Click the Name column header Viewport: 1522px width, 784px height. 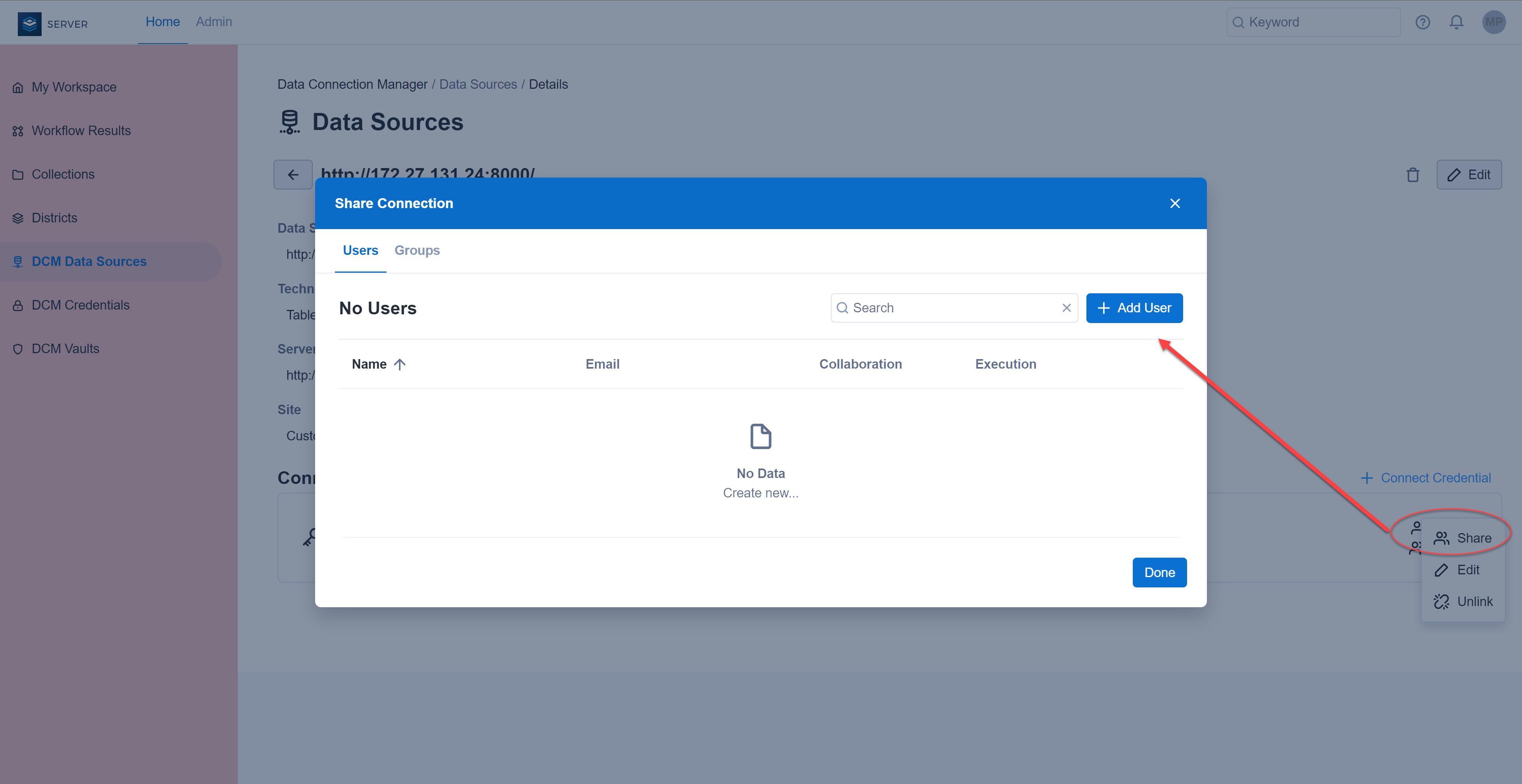pyautogui.click(x=369, y=365)
